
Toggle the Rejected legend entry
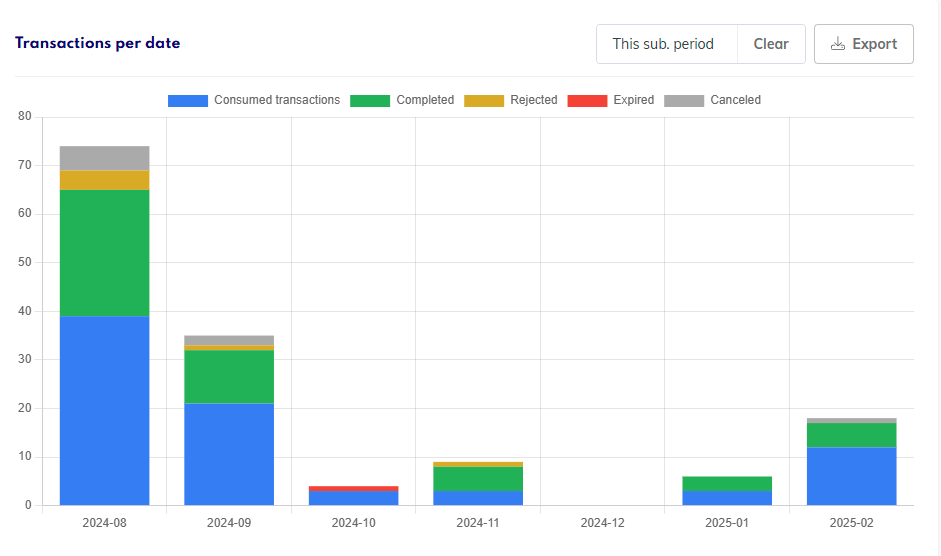click(x=533, y=100)
